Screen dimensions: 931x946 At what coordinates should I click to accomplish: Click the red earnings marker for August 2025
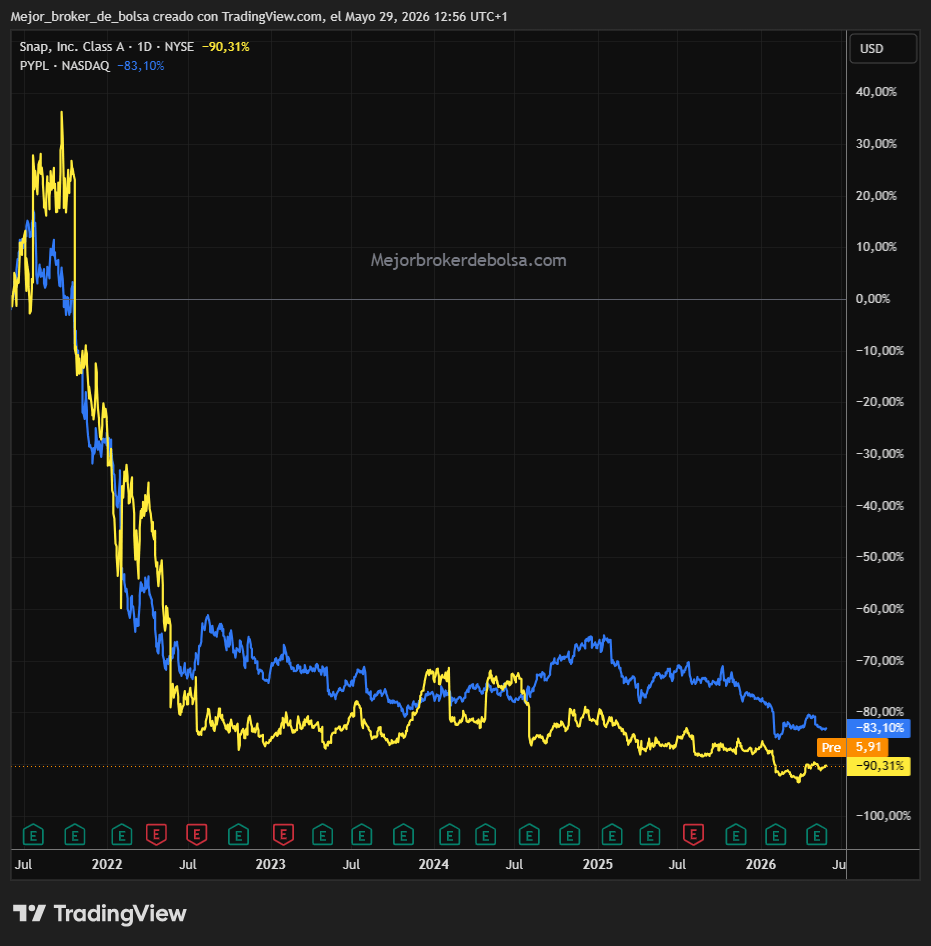coord(693,835)
